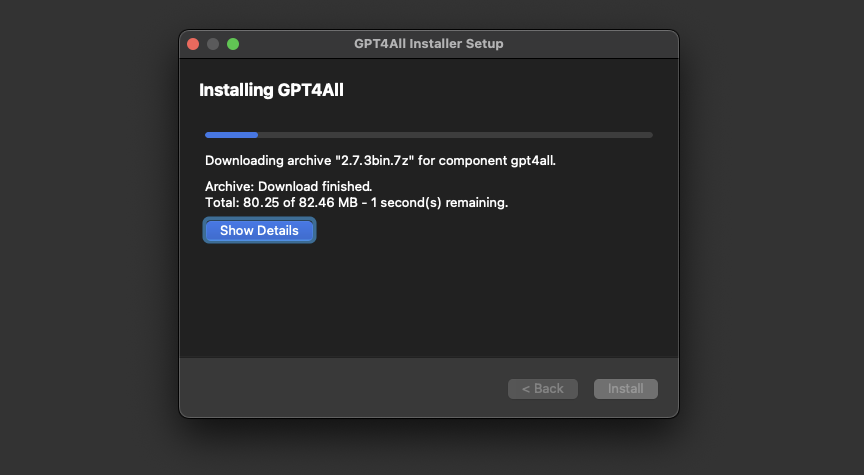Click the "Archive: Download finished." message
The width and height of the screenshot is (864, 475).
289,186
